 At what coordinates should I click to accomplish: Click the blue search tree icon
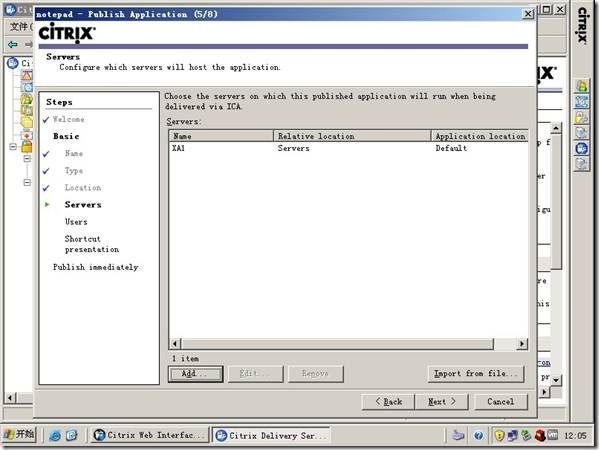(x=27, y=87)
